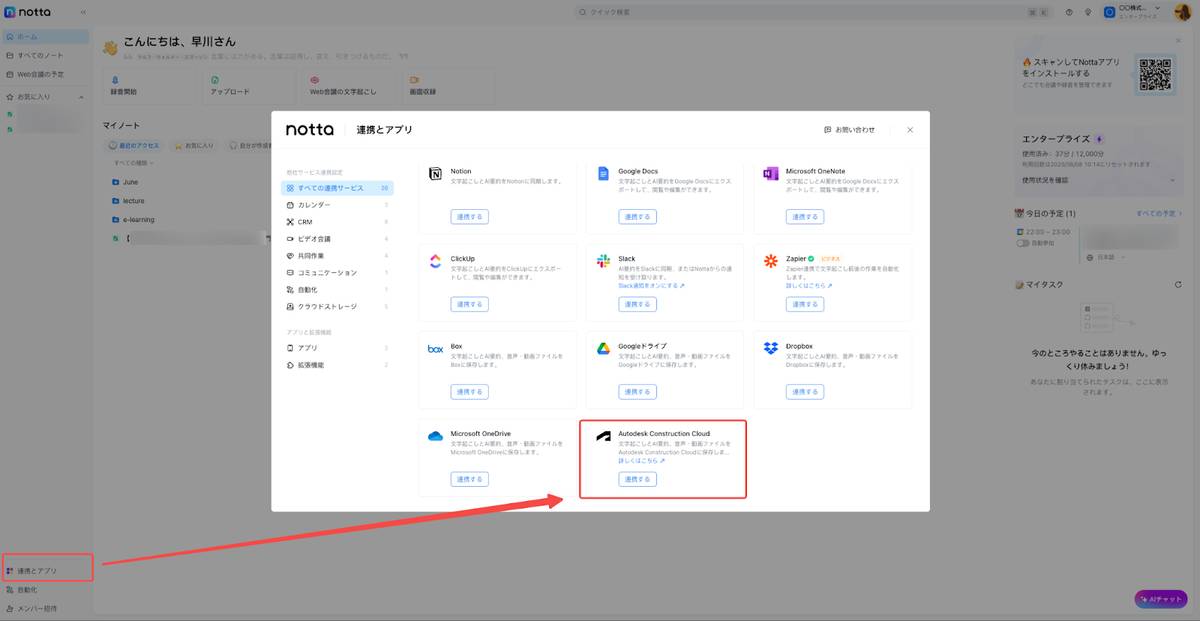The height and width of the screenshot is (621, 1200).
Task: Click the Dropbox logo icon
Action: coord(770,348)
